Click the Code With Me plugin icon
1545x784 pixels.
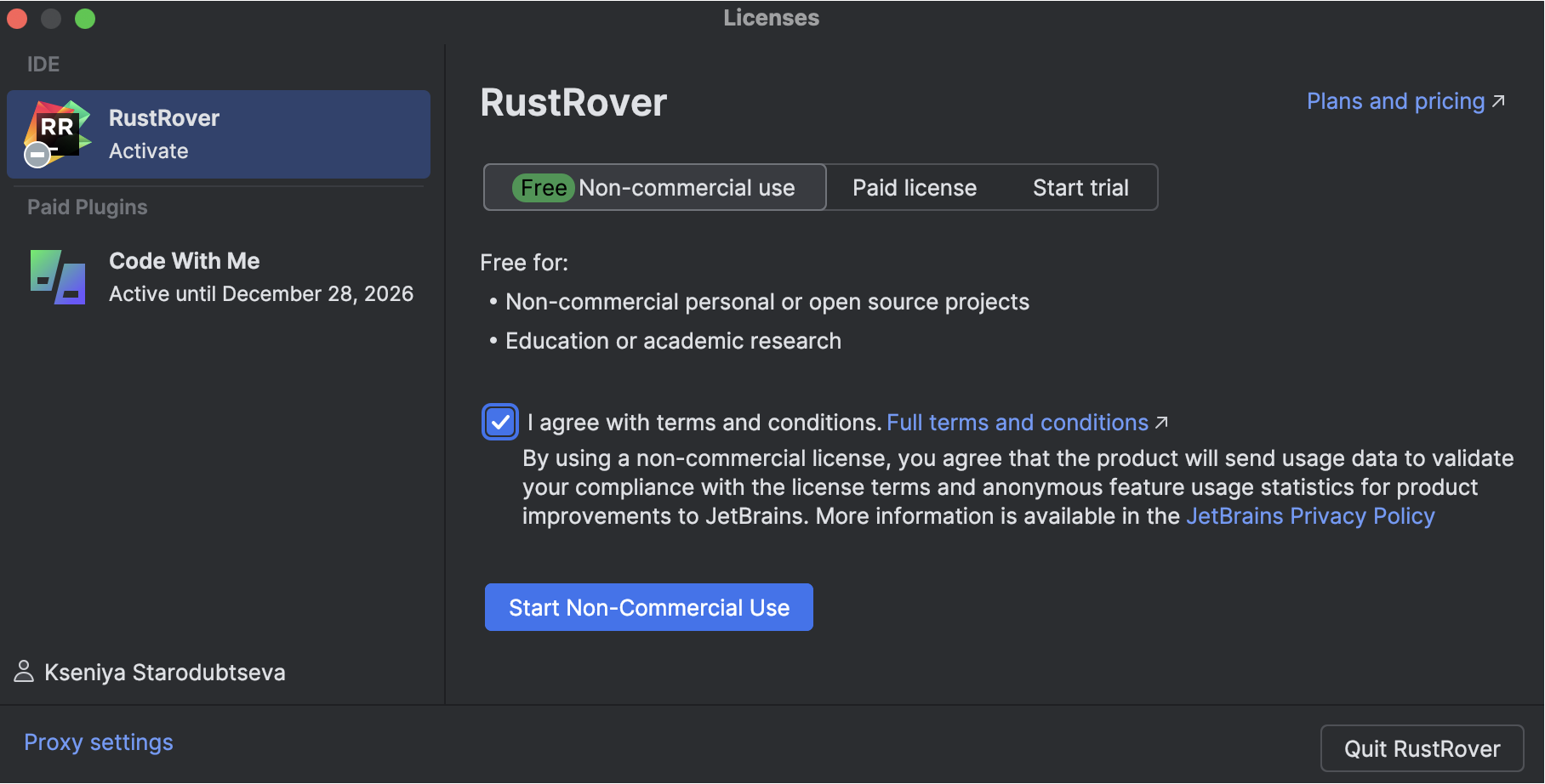(56, 277)
